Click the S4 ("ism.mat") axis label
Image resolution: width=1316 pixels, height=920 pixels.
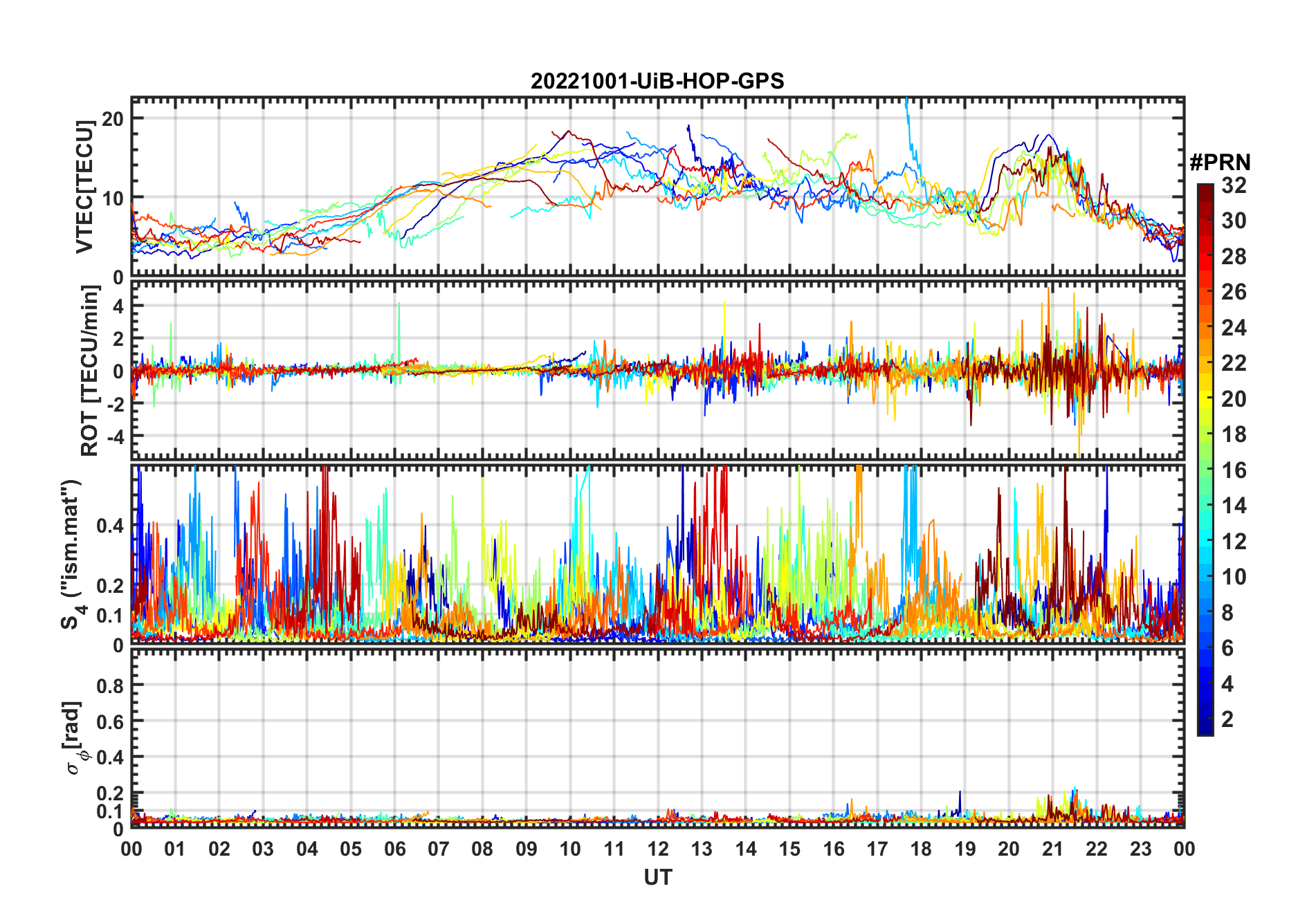(72, 554)
